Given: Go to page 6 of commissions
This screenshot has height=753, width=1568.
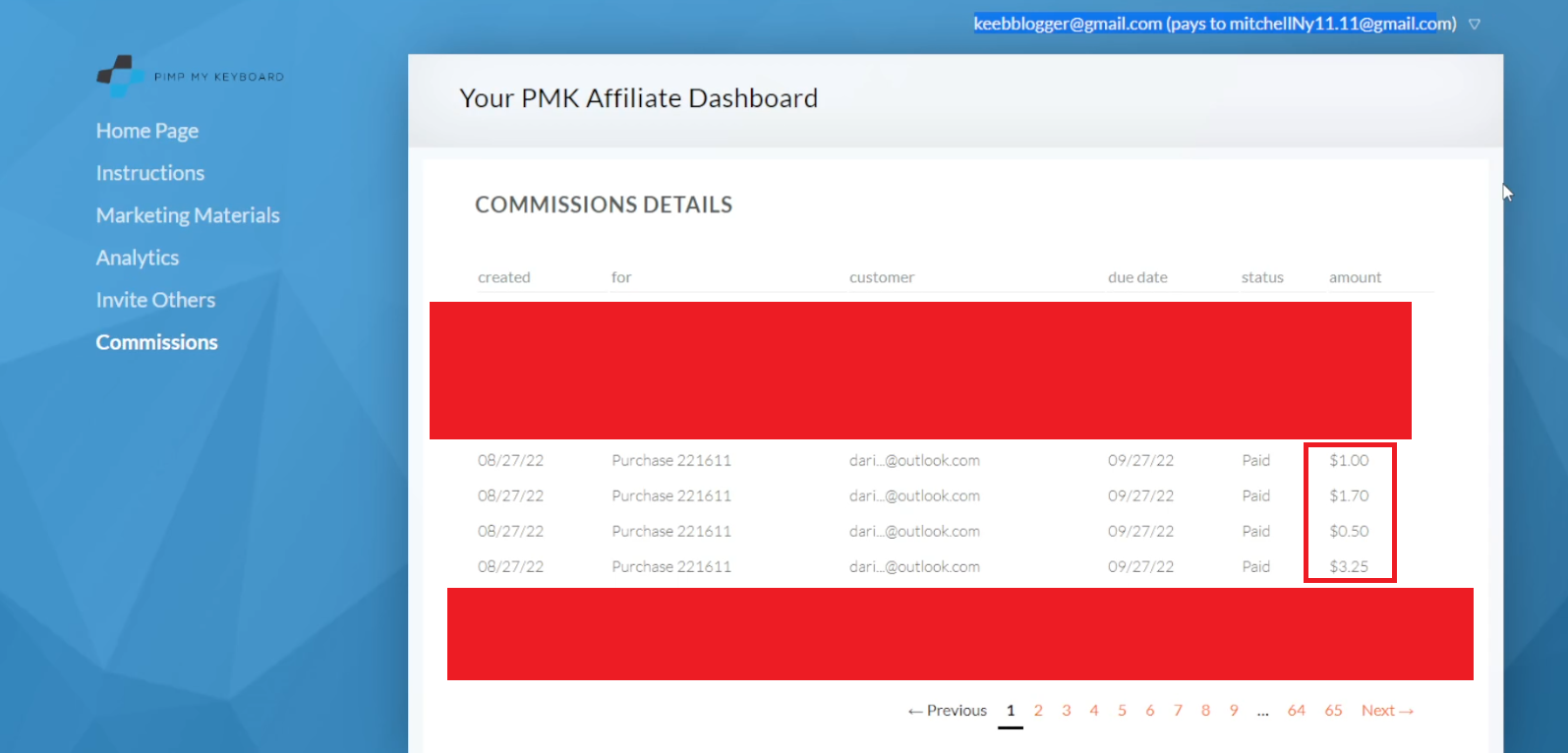Looking at the screenshot, I should [1149, 711].
